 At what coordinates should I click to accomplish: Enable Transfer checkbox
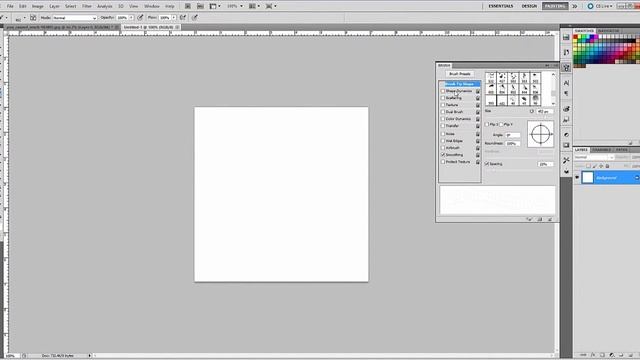(443, 126)
